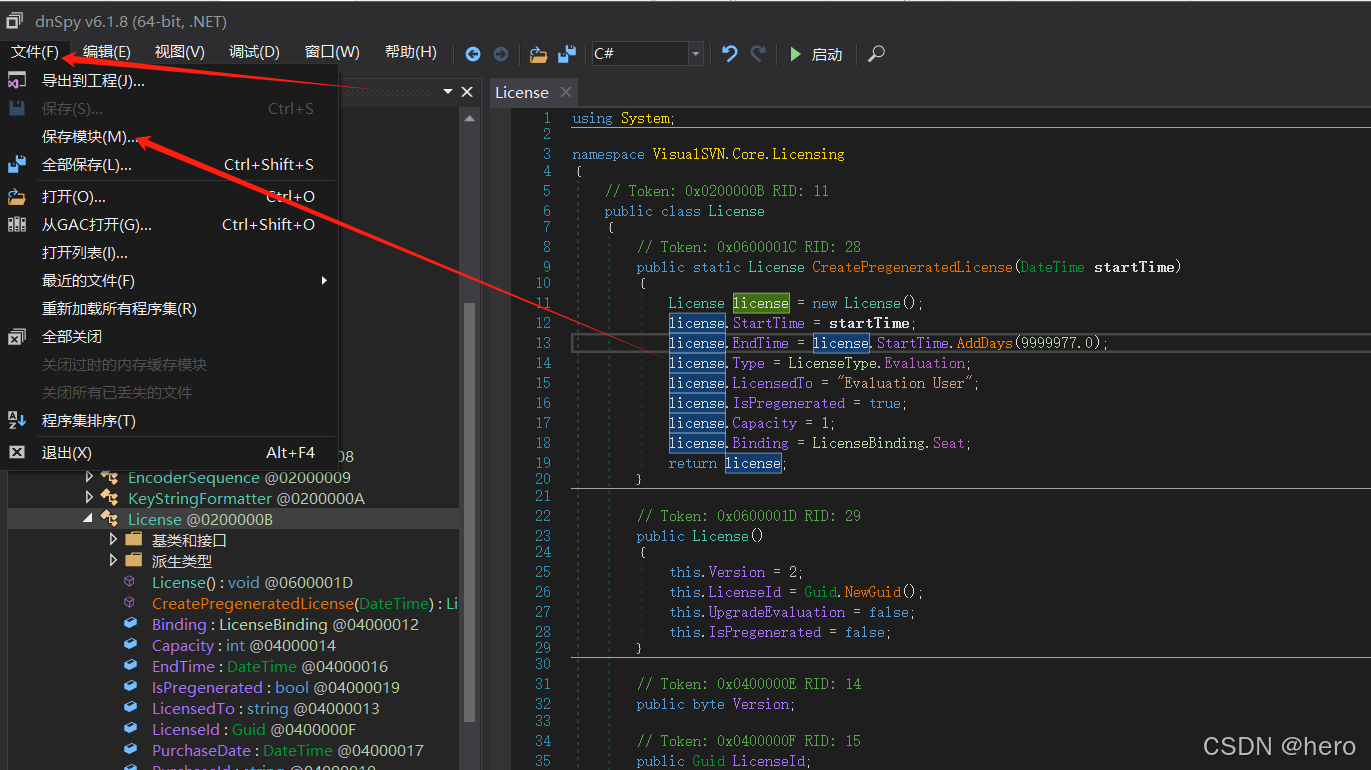Viewport: 1371px width, 770px height.
Task: Select Binding : LicenseBinding field
Action: point(285,625)
